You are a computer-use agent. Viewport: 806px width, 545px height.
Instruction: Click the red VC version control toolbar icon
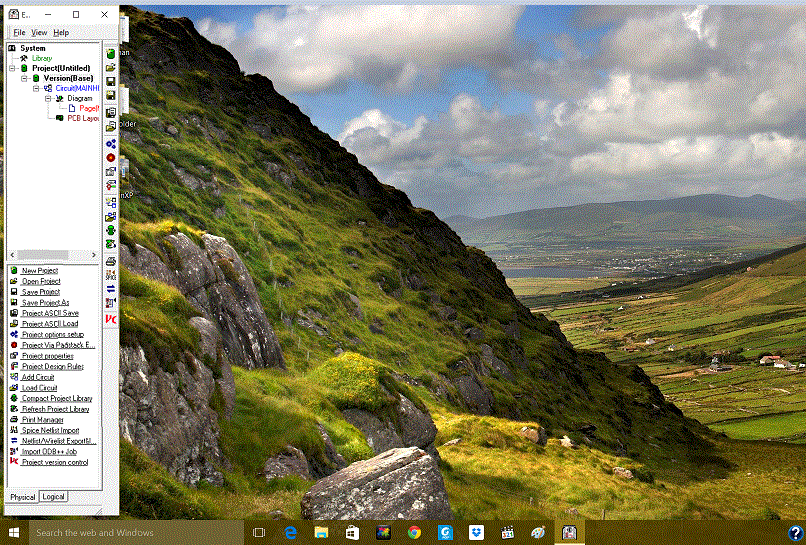click(x=111, y=319)
